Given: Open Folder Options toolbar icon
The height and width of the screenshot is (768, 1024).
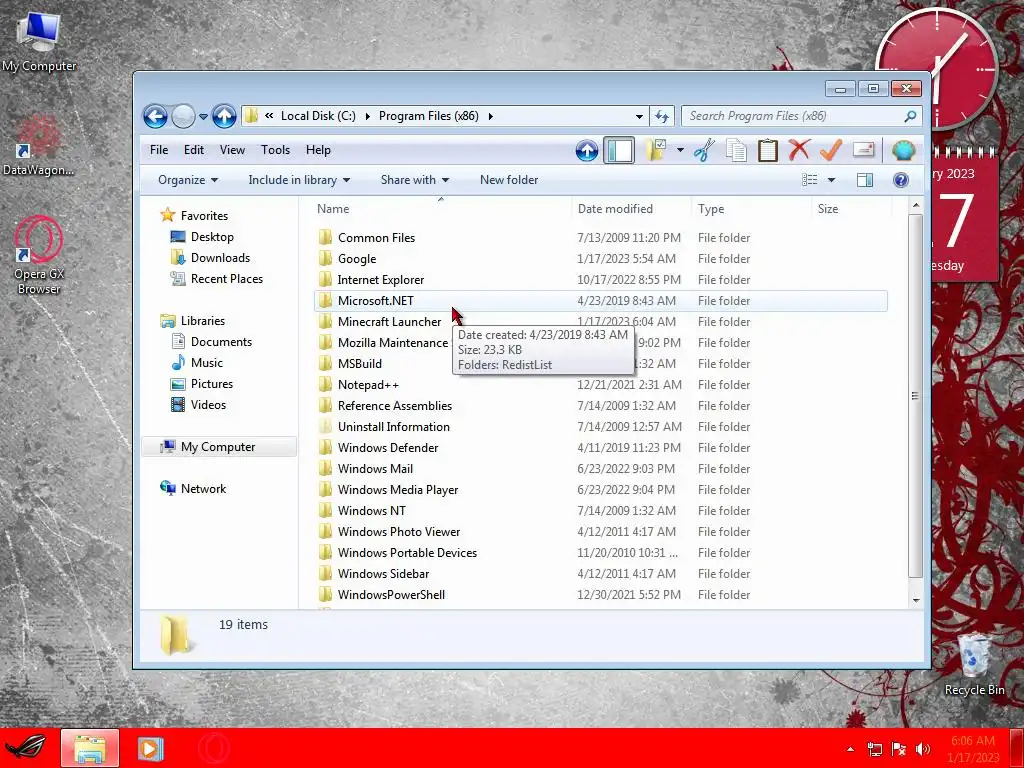Looking at the screenshot, I should pos(656,150).
